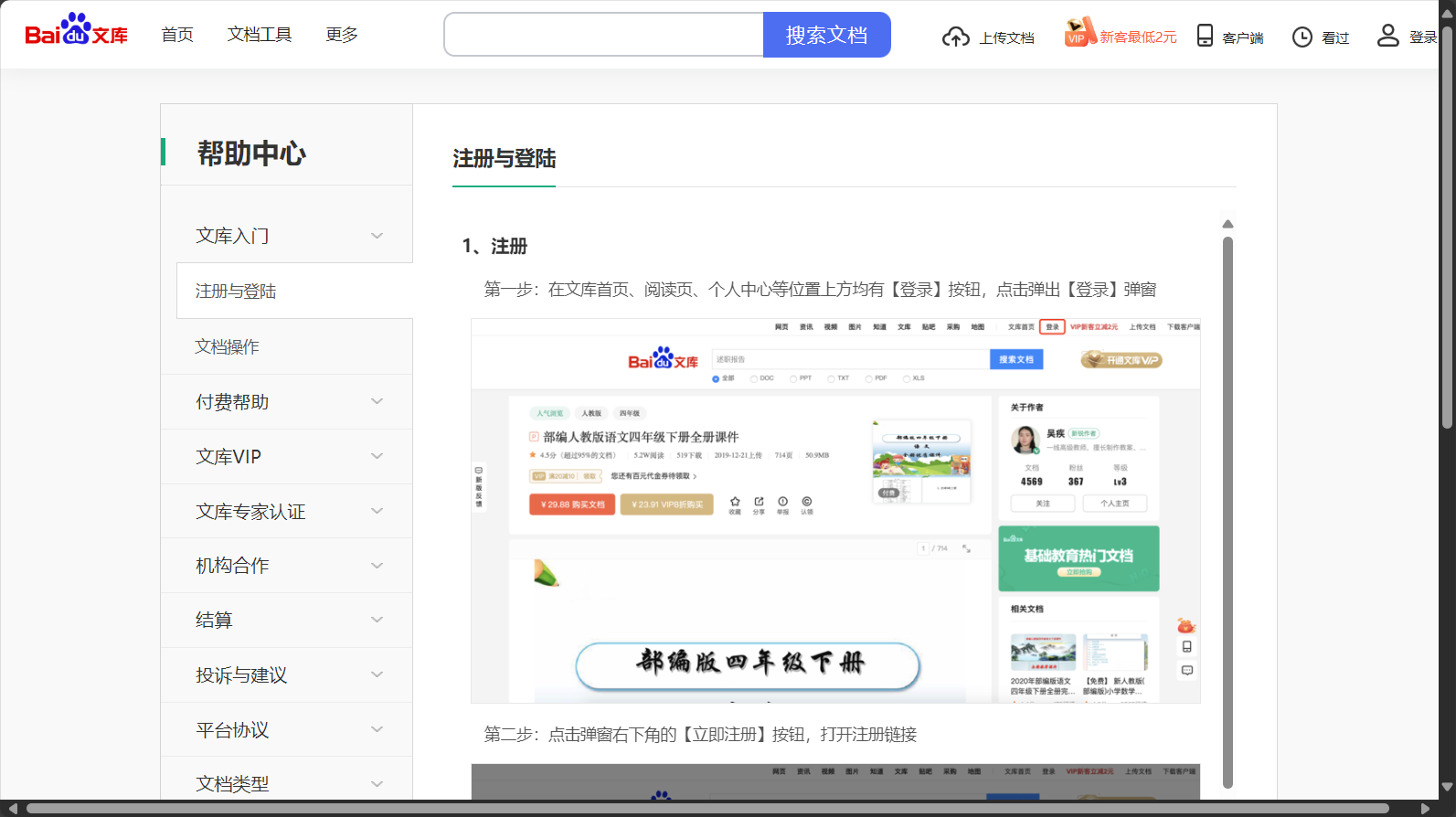
Task: Select 文档操作 in sidebar
Action: point(287,346)
